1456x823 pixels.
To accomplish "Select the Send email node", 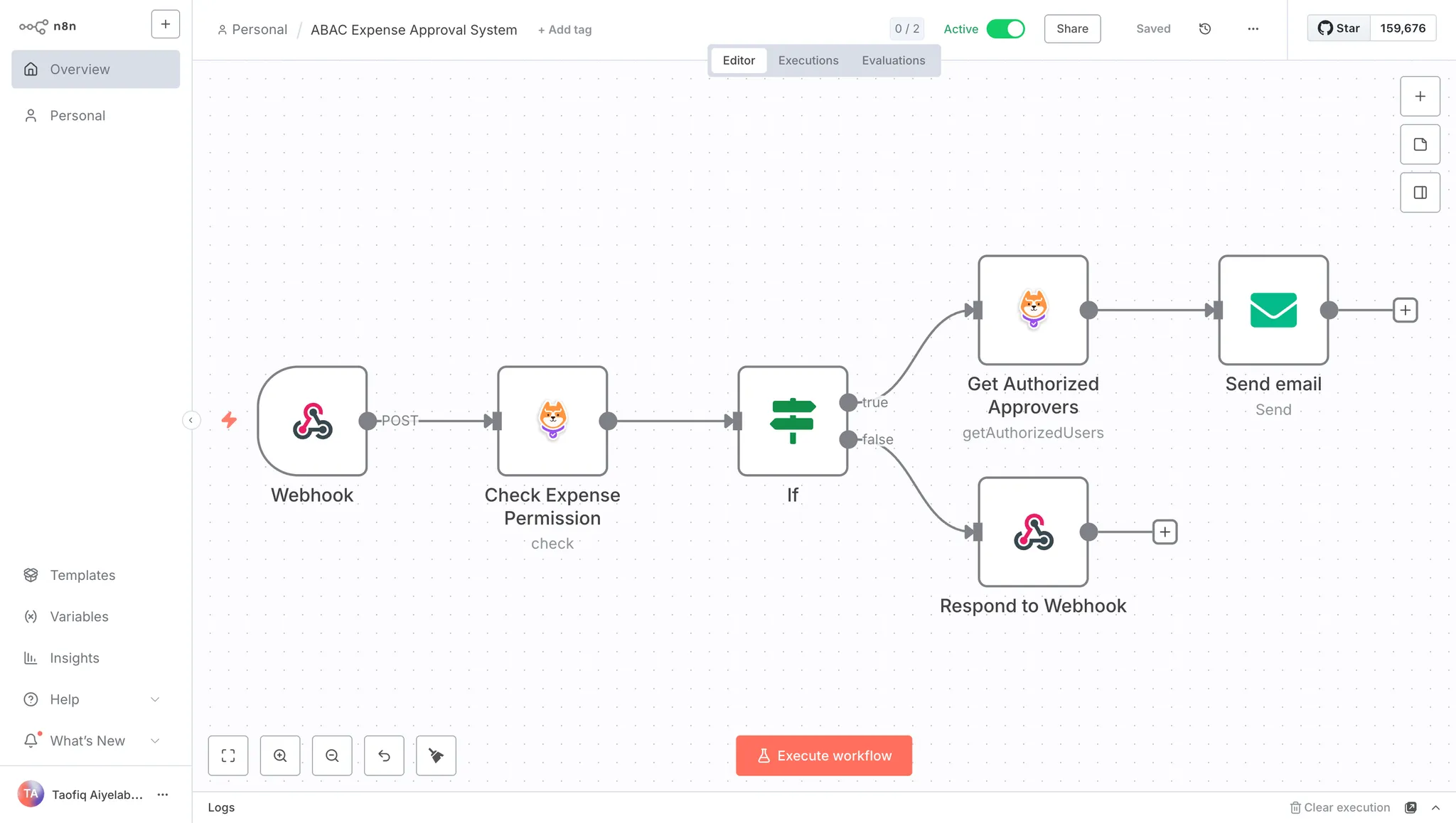I will pos(1273,310).
